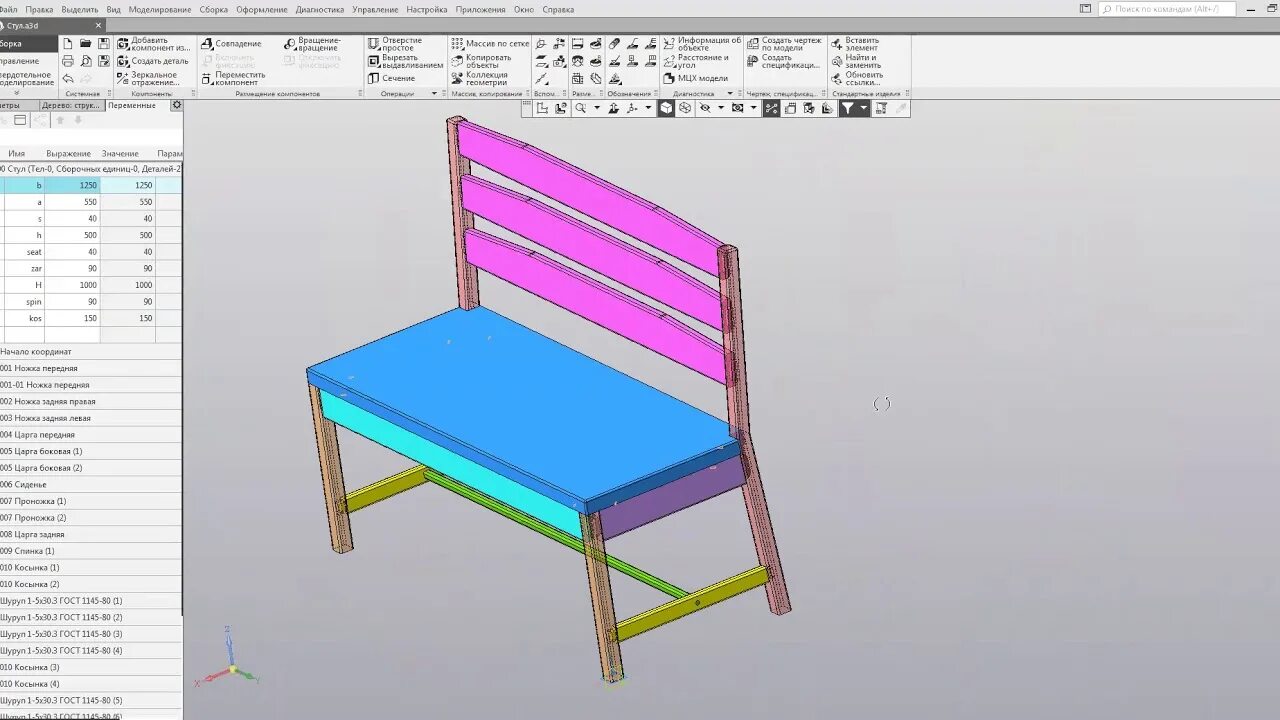Click the printer icon
This screenshot has width=1280, height=720.
pos(68,61)
